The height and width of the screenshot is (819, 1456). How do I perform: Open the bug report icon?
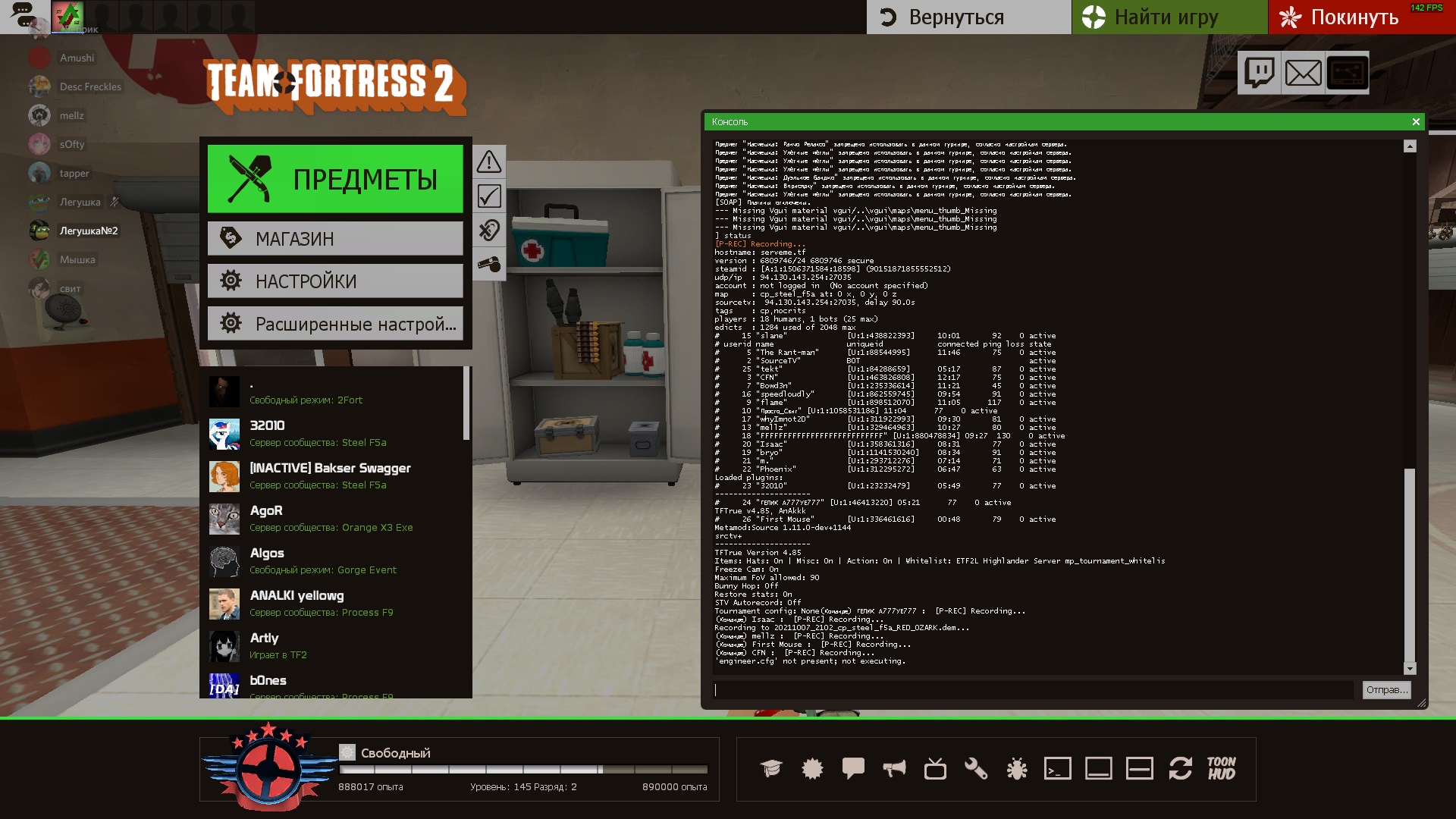(x=1017, y=769)
